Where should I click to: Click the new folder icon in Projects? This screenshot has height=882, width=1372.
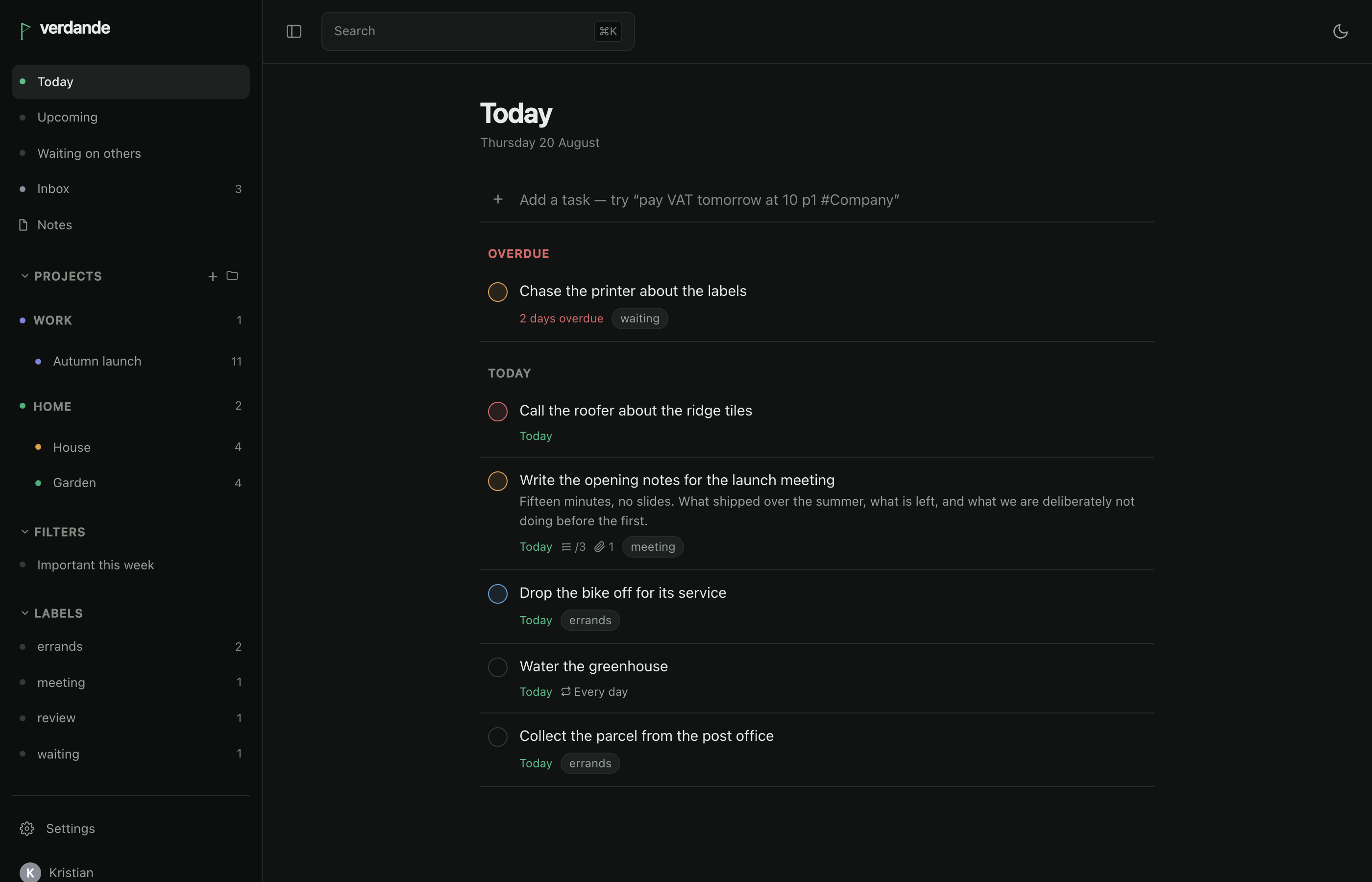(x=232, y=276)
